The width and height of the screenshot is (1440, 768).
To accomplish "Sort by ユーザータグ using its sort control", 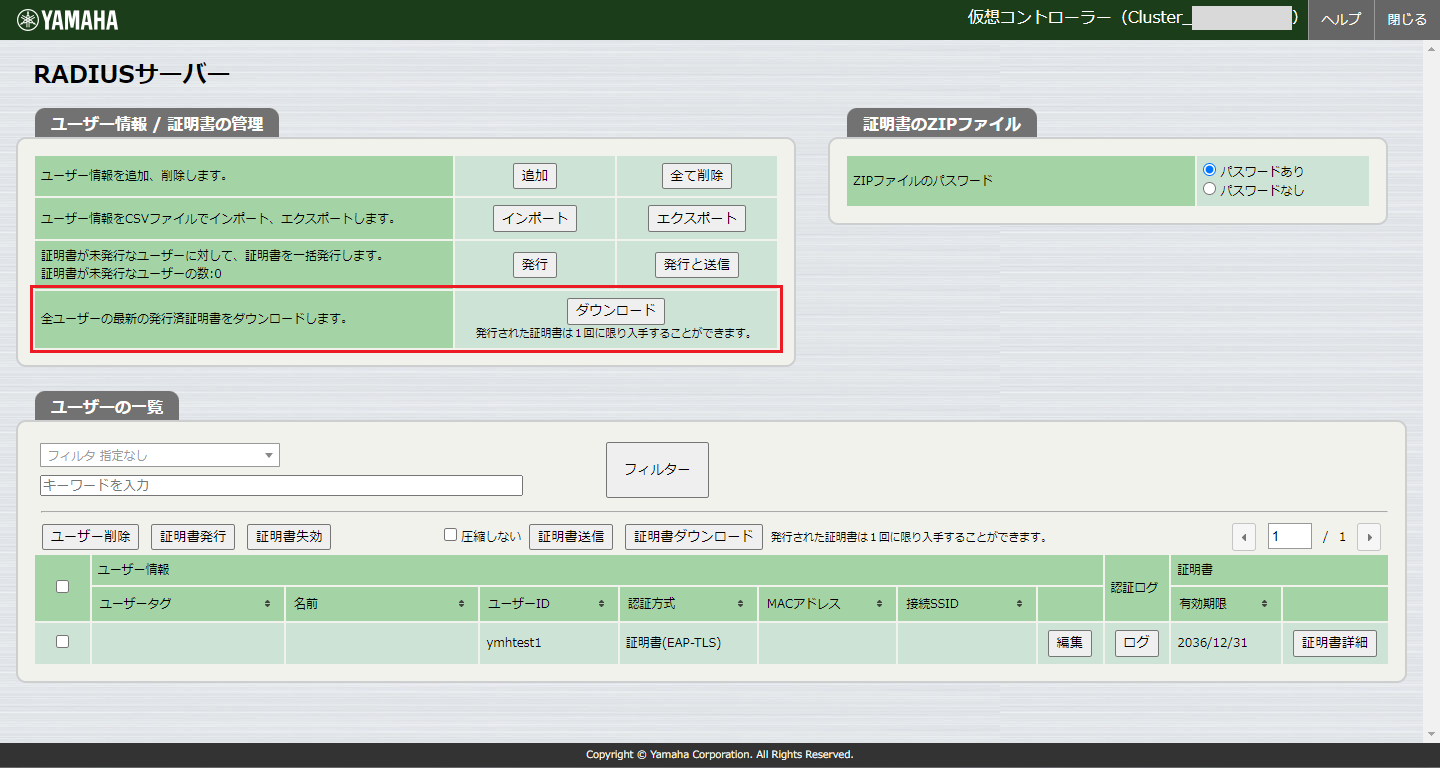I will (268, 603).
